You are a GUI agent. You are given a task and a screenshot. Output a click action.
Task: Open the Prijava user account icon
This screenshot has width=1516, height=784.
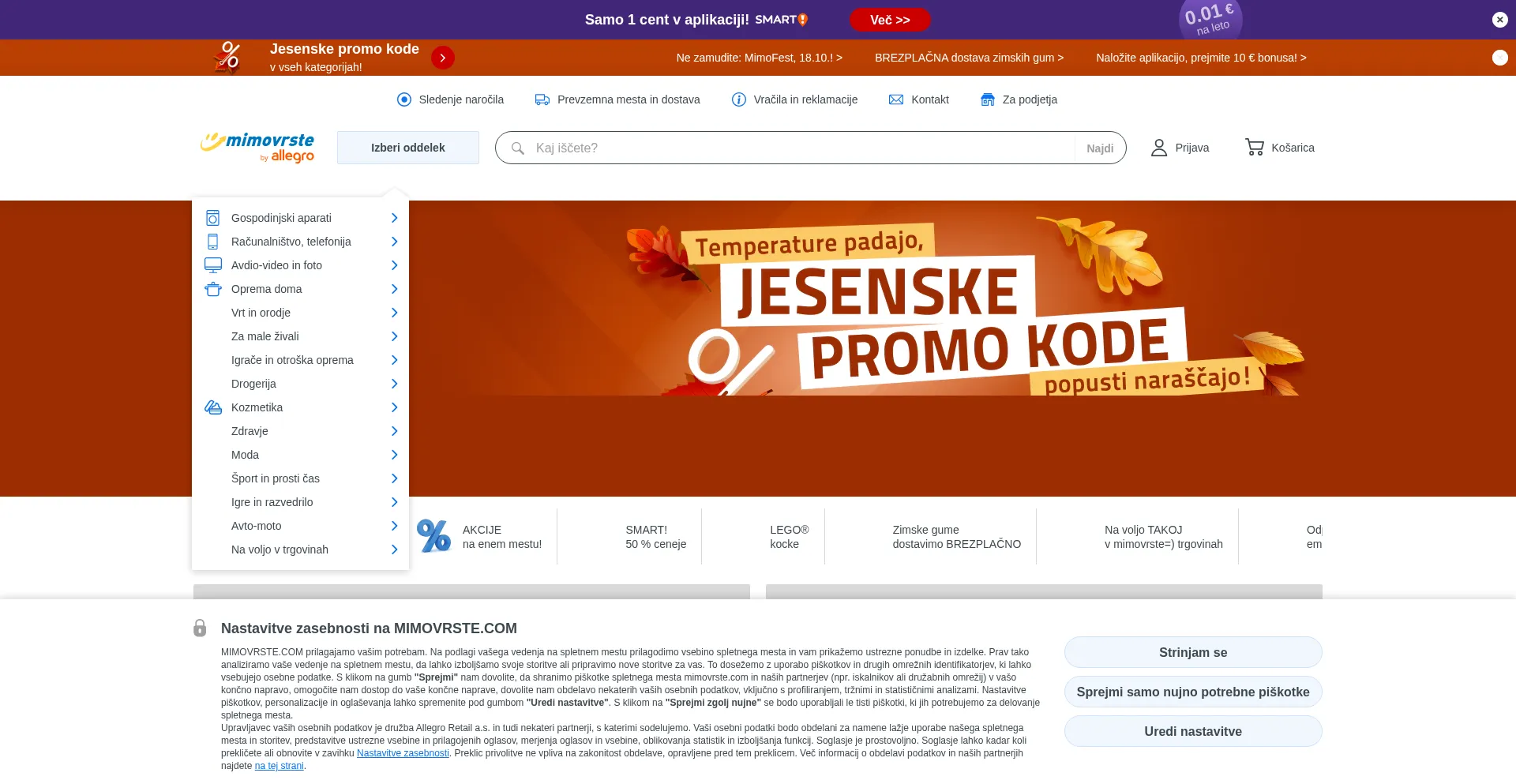[1158, 148]
